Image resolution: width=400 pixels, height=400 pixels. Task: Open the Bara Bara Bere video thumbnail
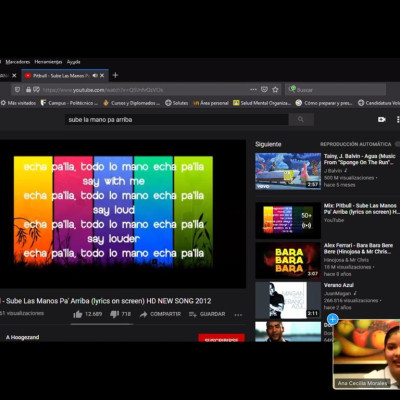pos(288,260)
